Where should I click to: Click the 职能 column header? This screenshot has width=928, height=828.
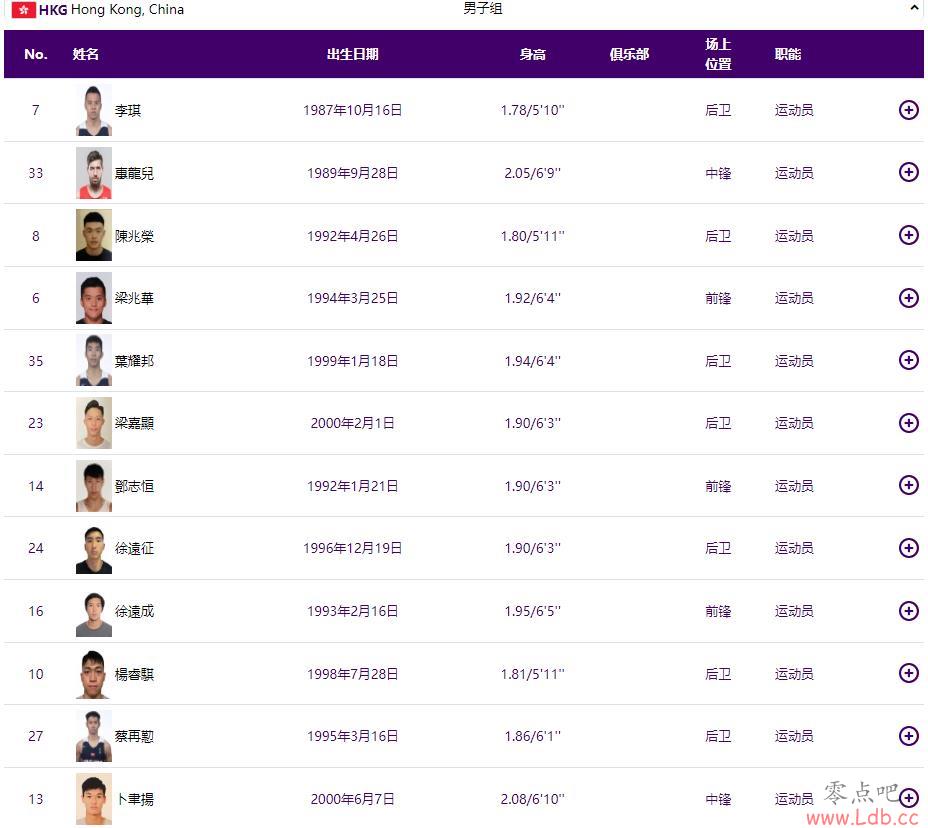(787, 54)
